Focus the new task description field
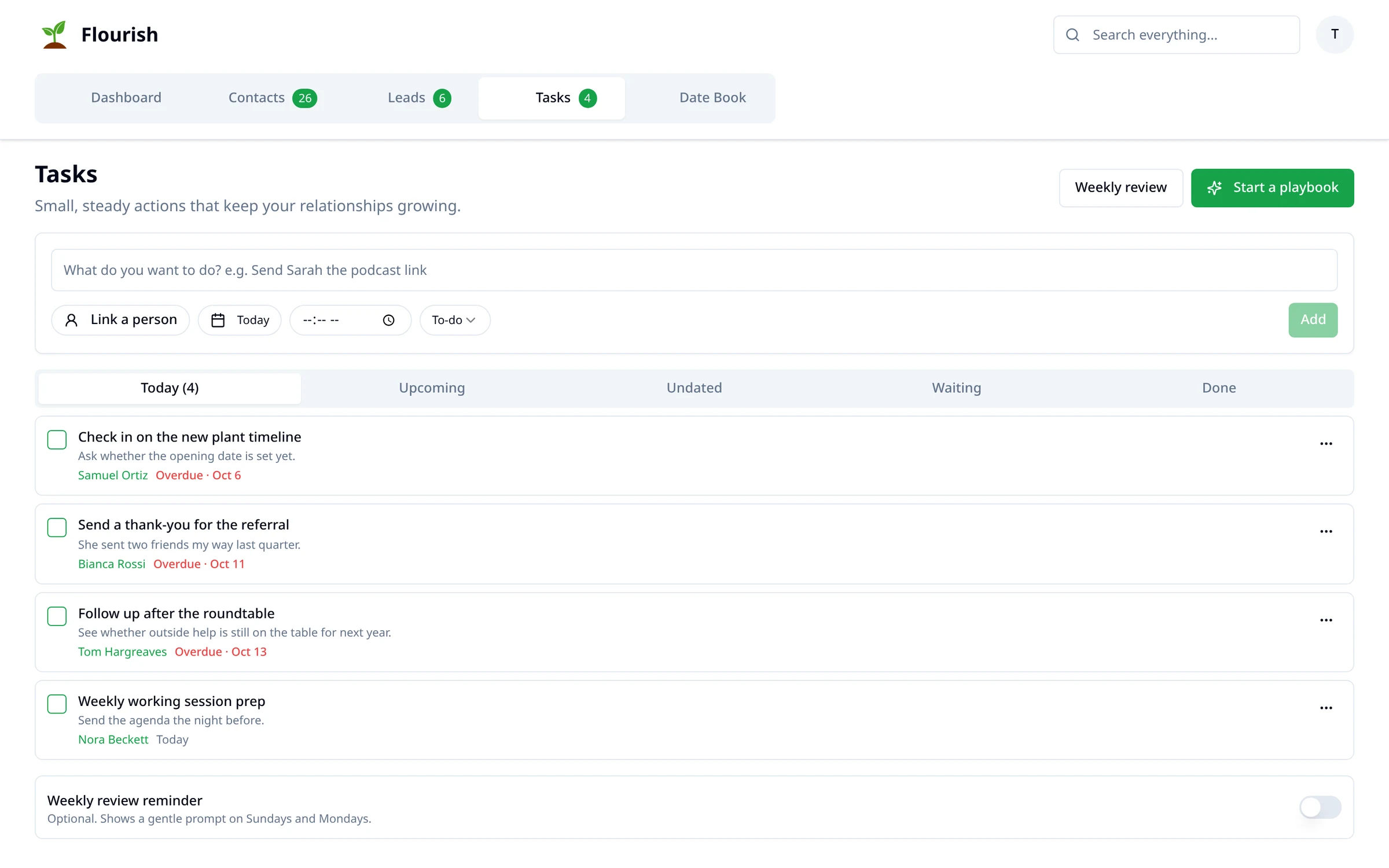Screen dimensions: 1389x868 tap(694, 270)
